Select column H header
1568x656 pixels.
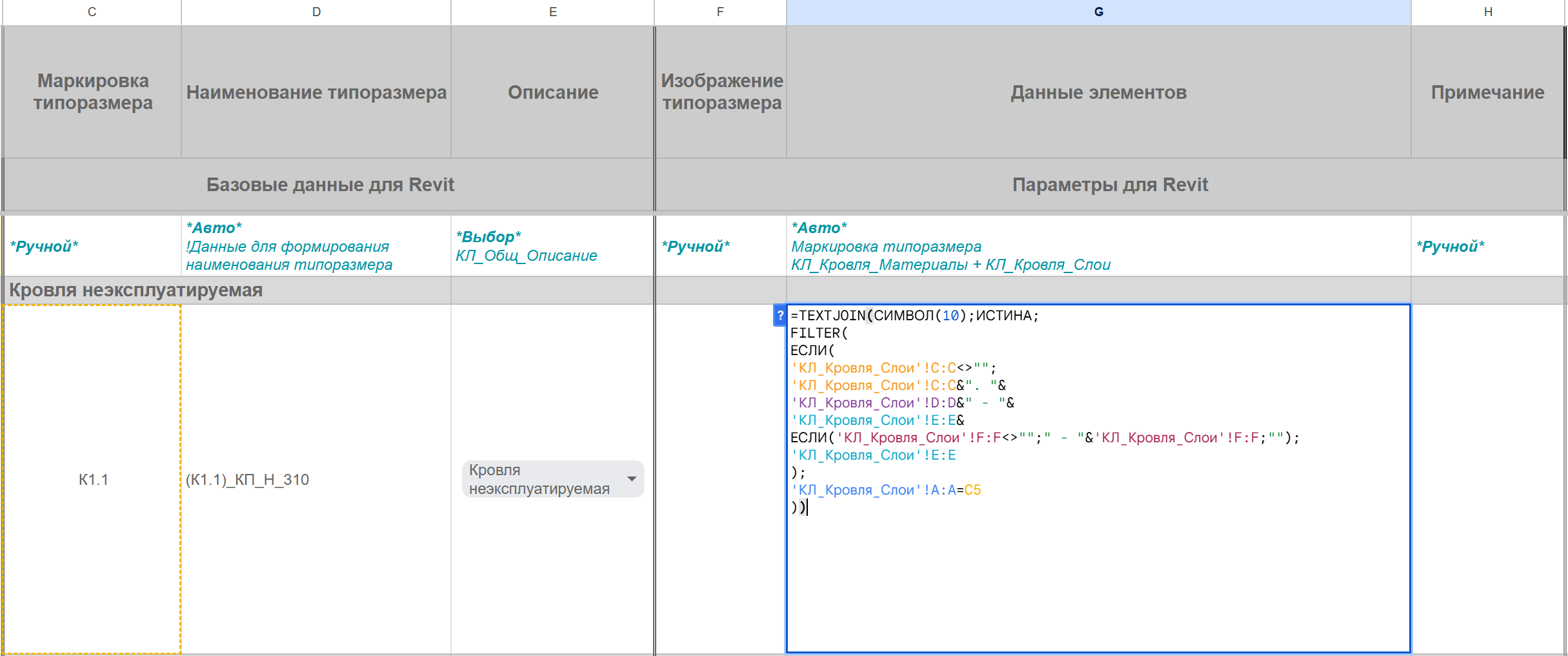coord(1488,12)
